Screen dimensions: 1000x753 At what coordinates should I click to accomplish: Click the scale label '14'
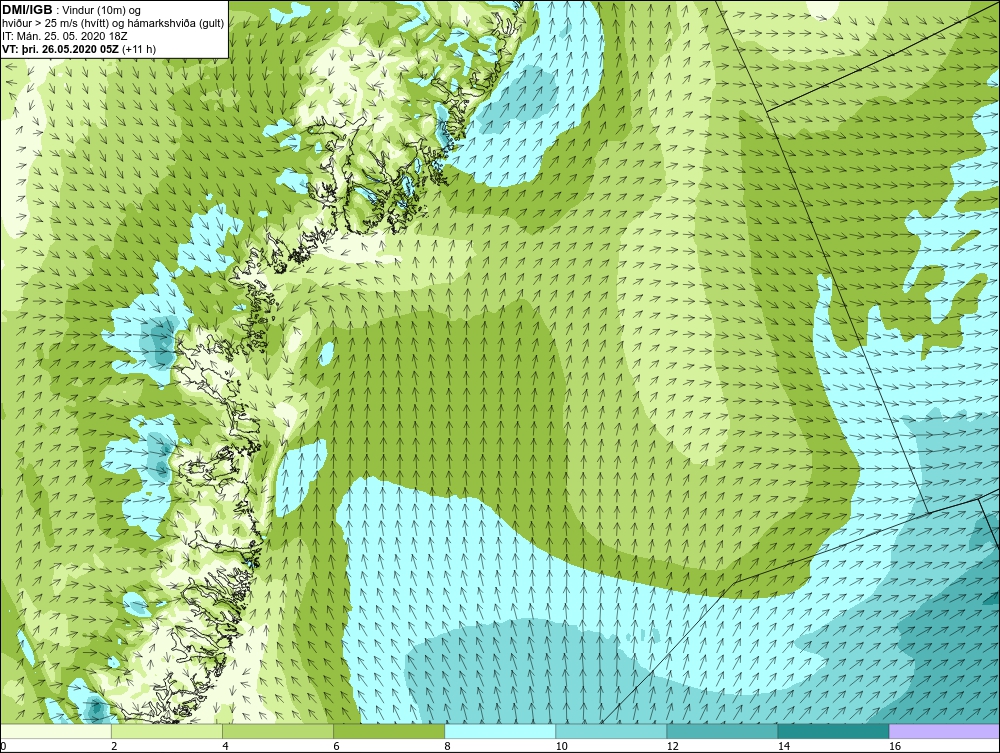pyautogui.click(x=783, y=746)
